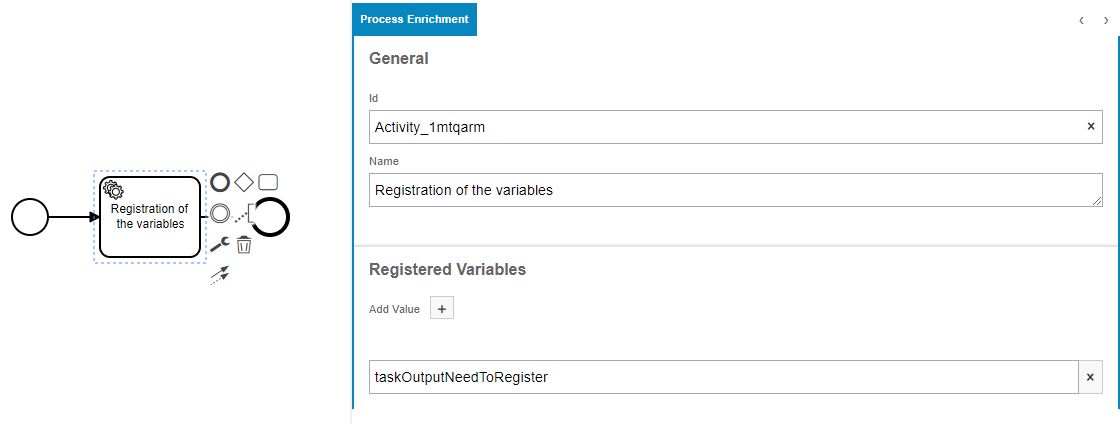Append intermediate event with double-circle icon

(x=220, y=213)
